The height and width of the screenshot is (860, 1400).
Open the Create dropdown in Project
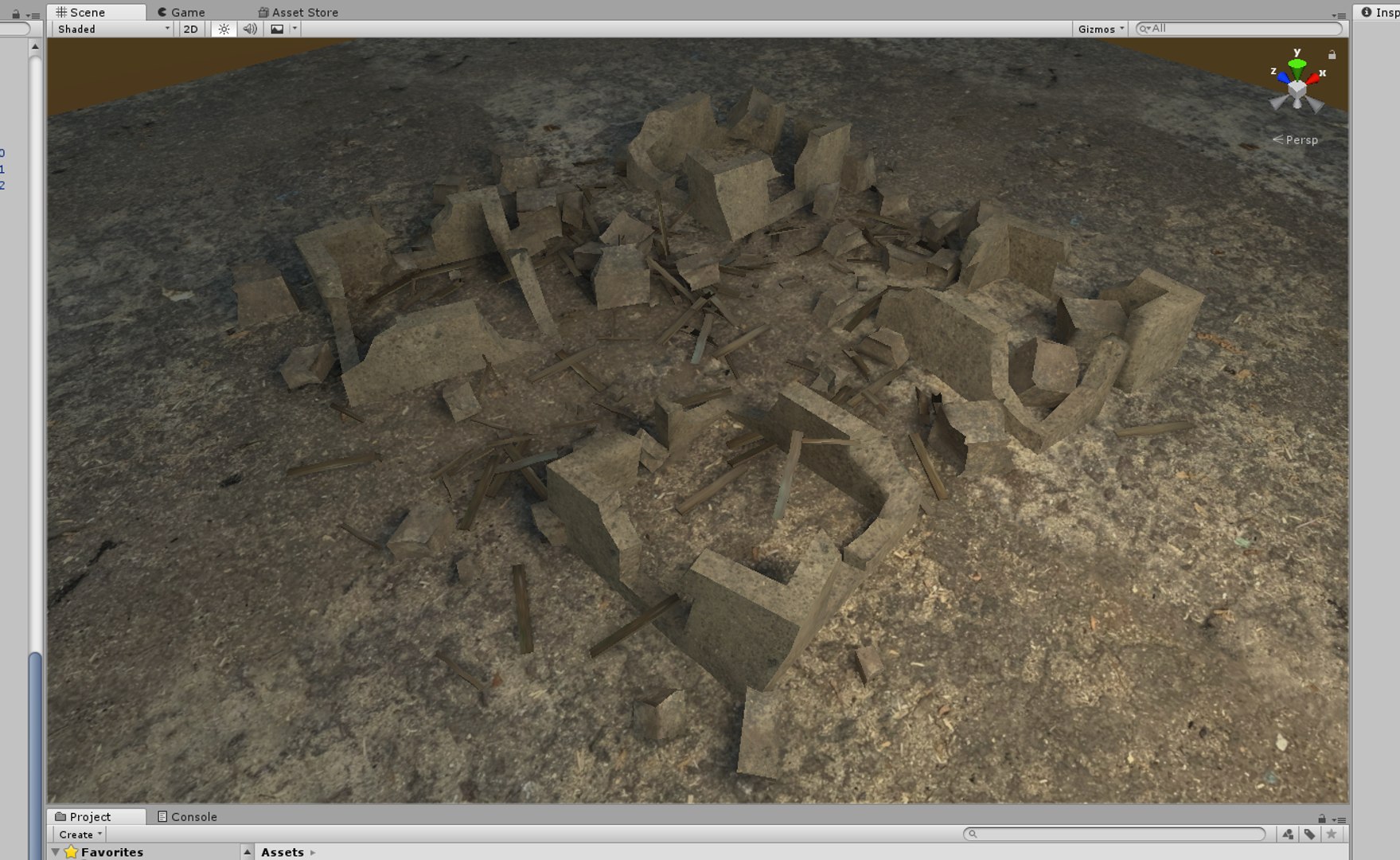pos(80,835)
